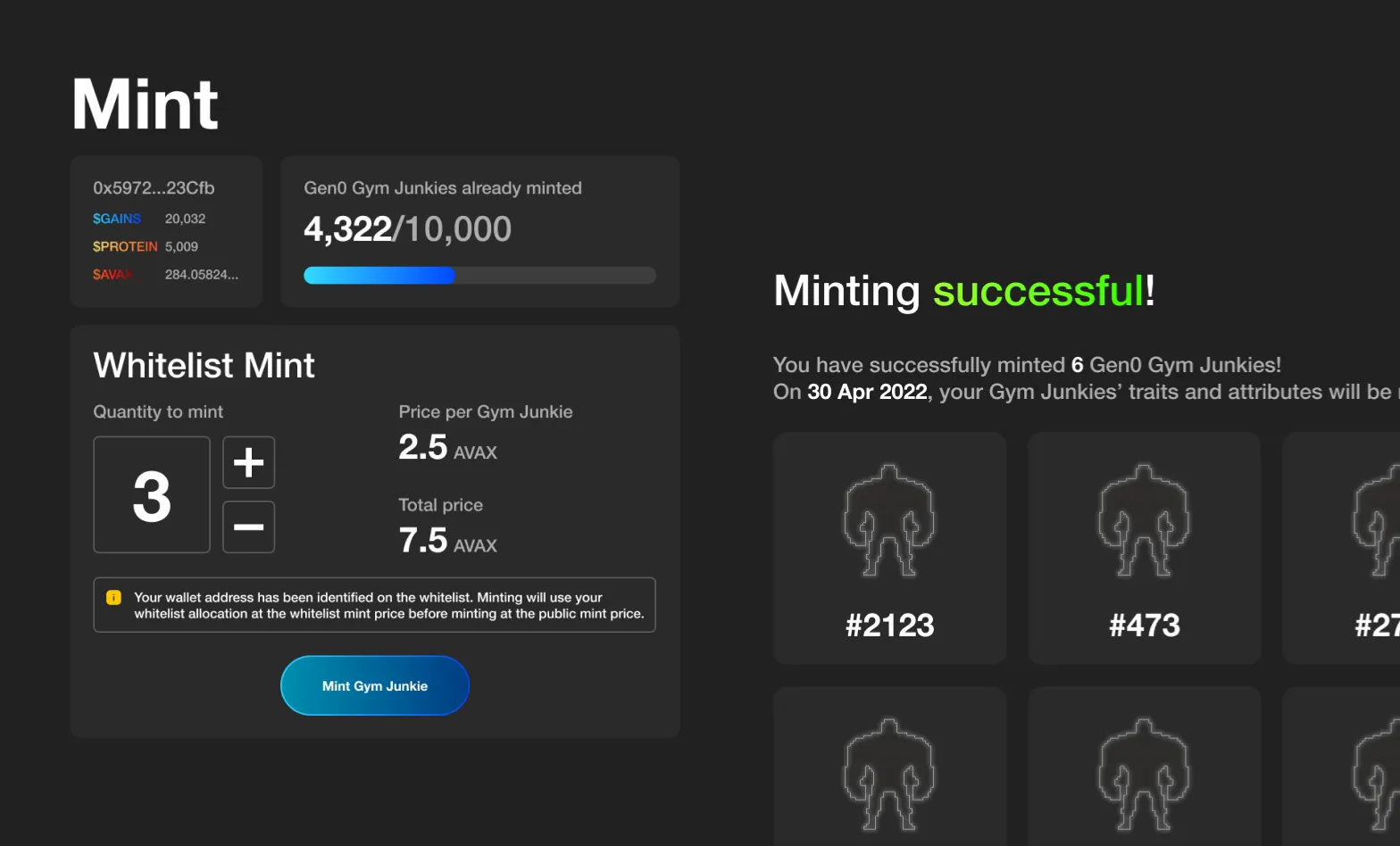
Task: Click the 4,322/10,000 minted count
Action: coord(407,229)
